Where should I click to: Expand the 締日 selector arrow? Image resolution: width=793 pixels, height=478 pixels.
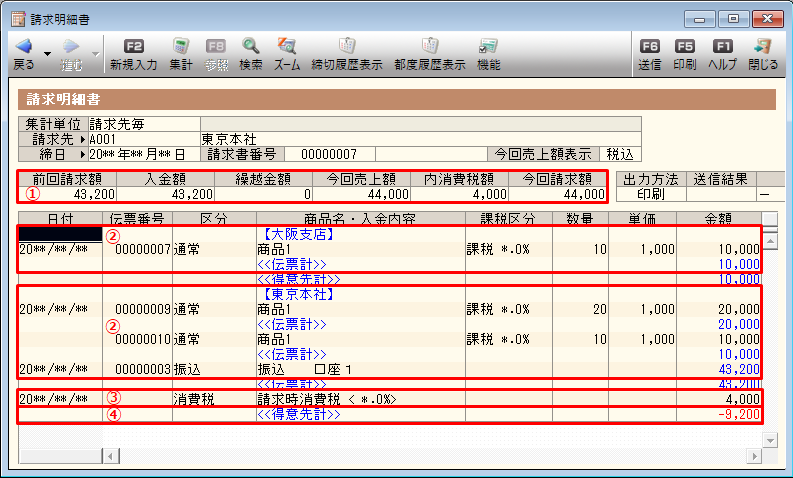(83, 154)
